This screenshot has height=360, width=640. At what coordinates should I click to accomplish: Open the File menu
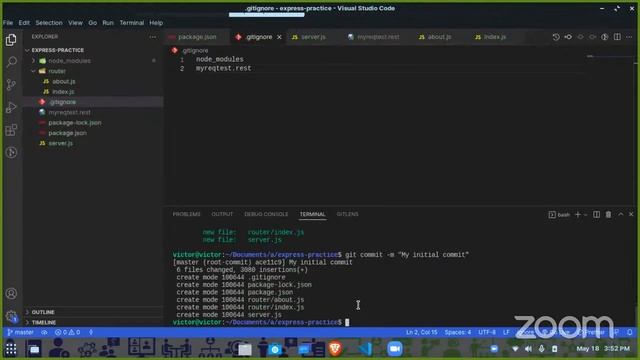8,23
